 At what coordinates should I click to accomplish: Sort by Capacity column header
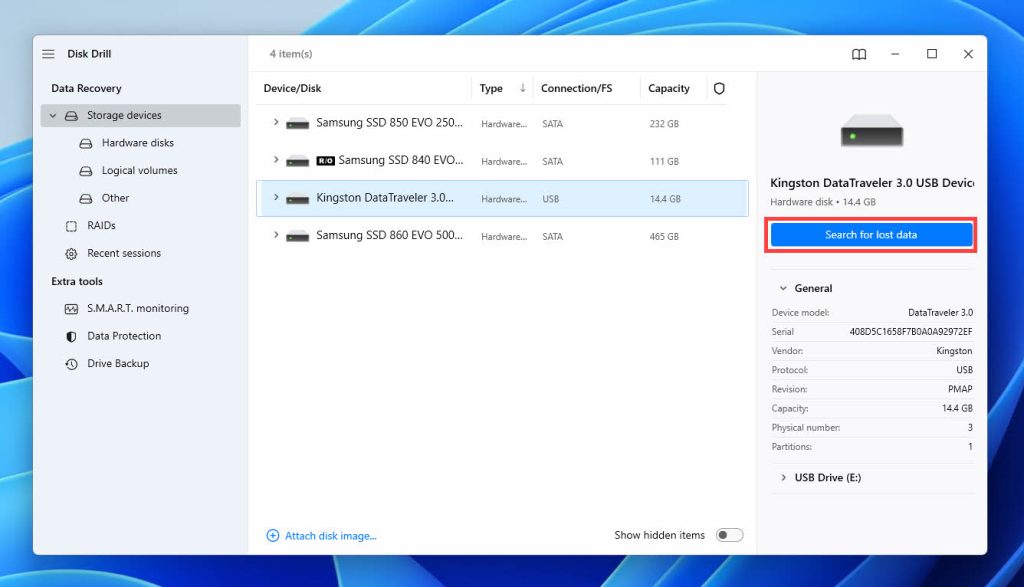(x=668, y=88)
